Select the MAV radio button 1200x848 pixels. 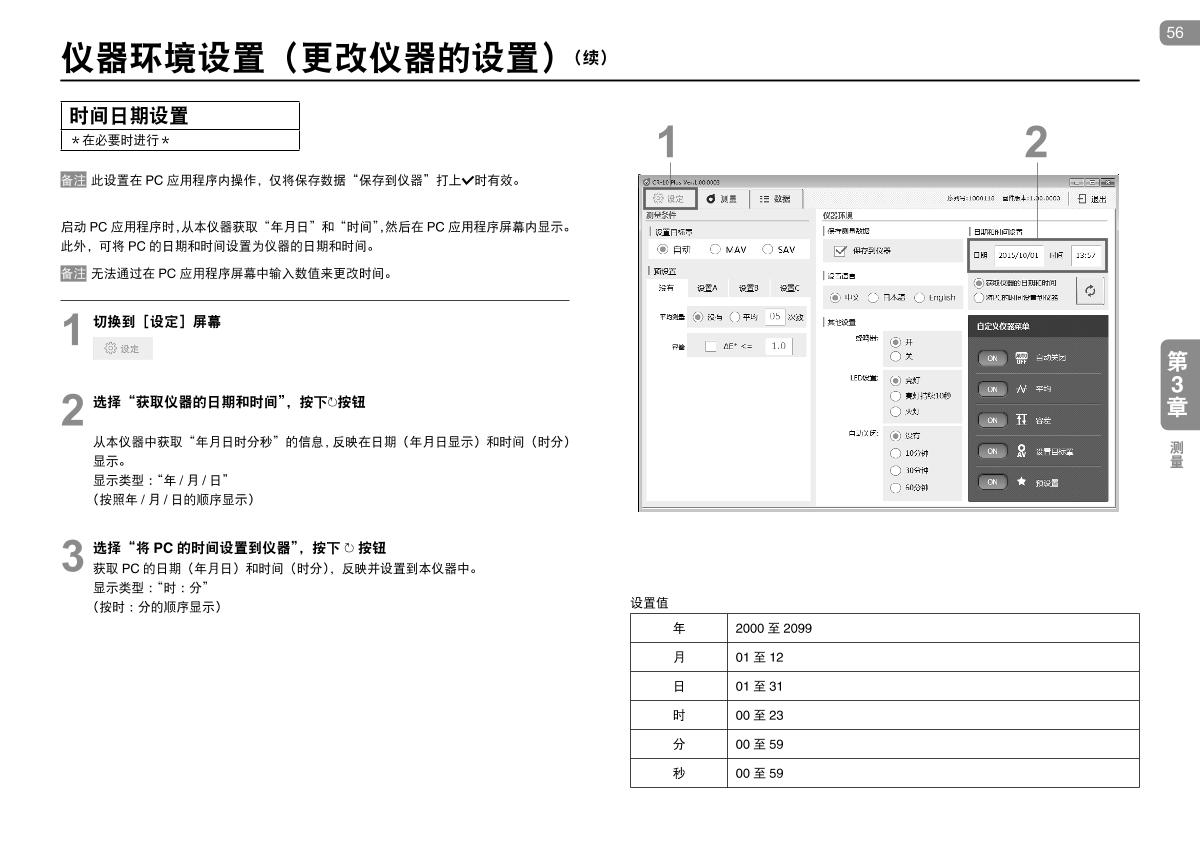coord(715,249)
